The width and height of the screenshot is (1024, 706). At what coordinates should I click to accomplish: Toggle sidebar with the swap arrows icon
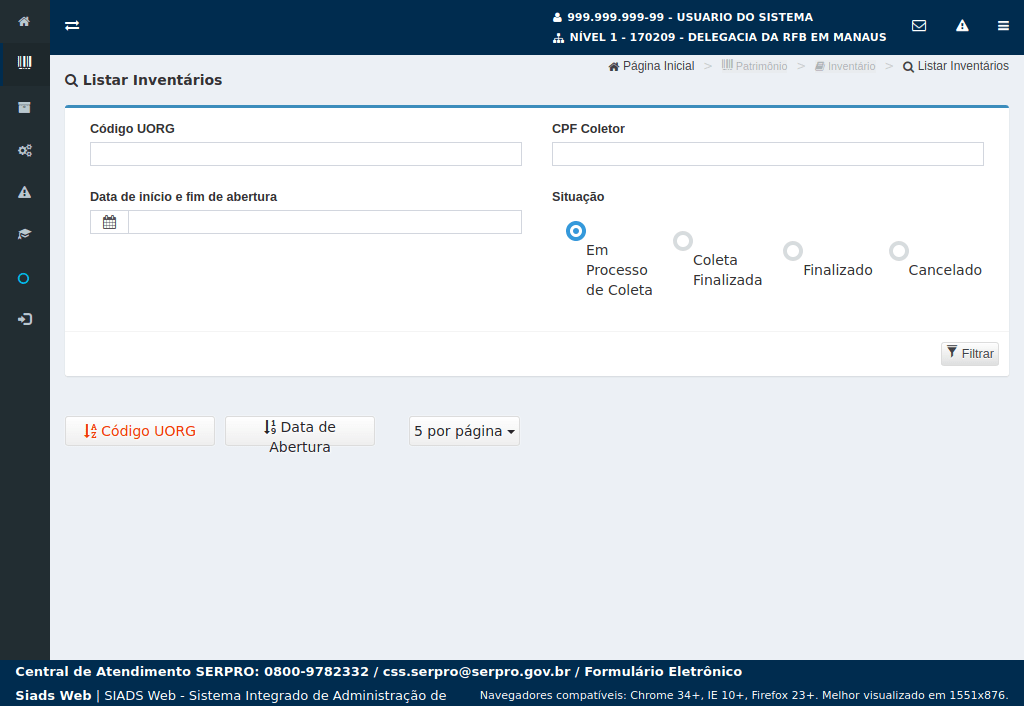tap(72, 25)
